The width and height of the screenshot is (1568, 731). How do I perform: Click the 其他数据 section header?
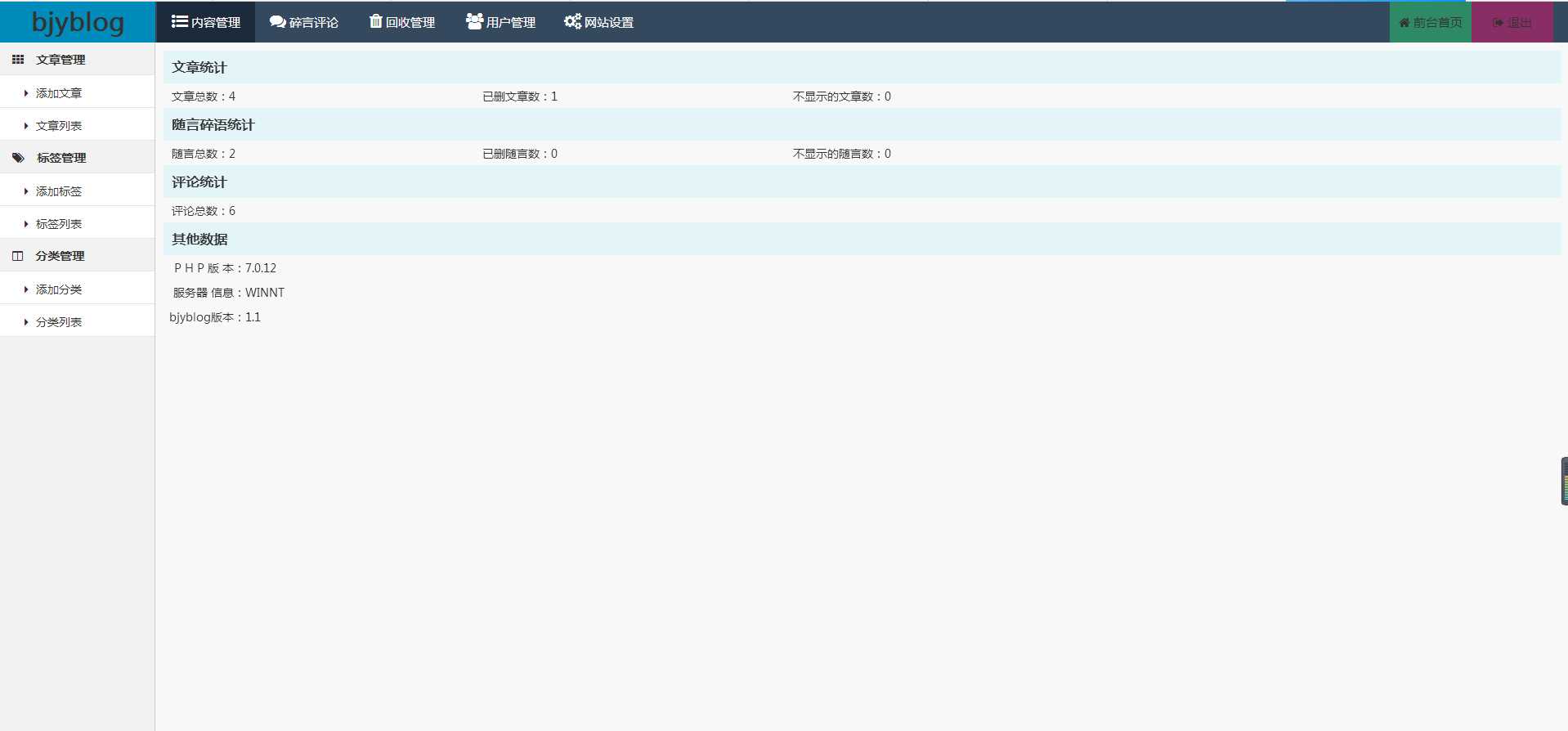862,239
